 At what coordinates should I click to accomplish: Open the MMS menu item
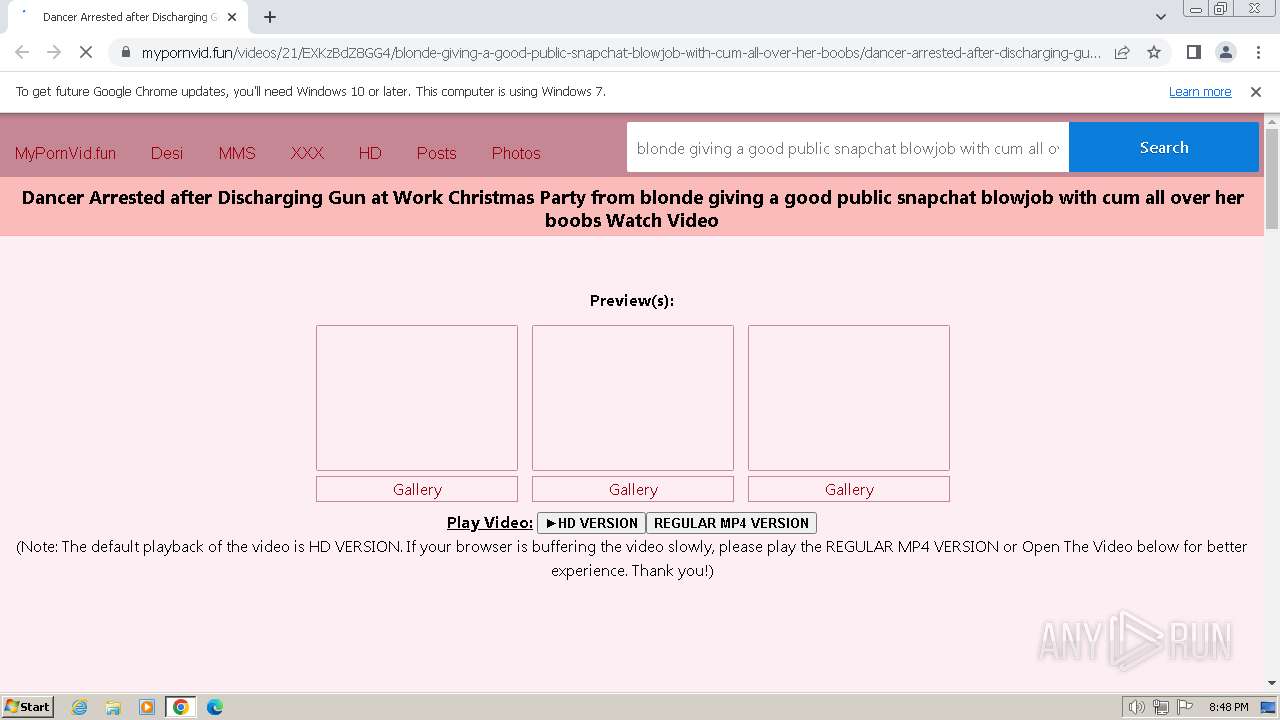click(237, 153)
